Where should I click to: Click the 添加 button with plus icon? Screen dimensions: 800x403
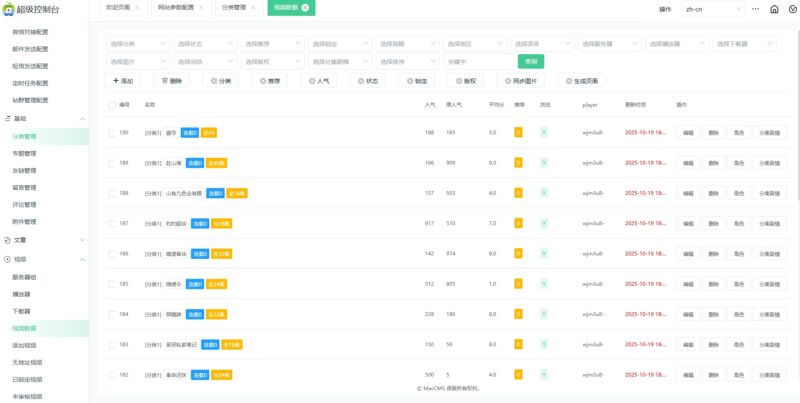point(122,80)
